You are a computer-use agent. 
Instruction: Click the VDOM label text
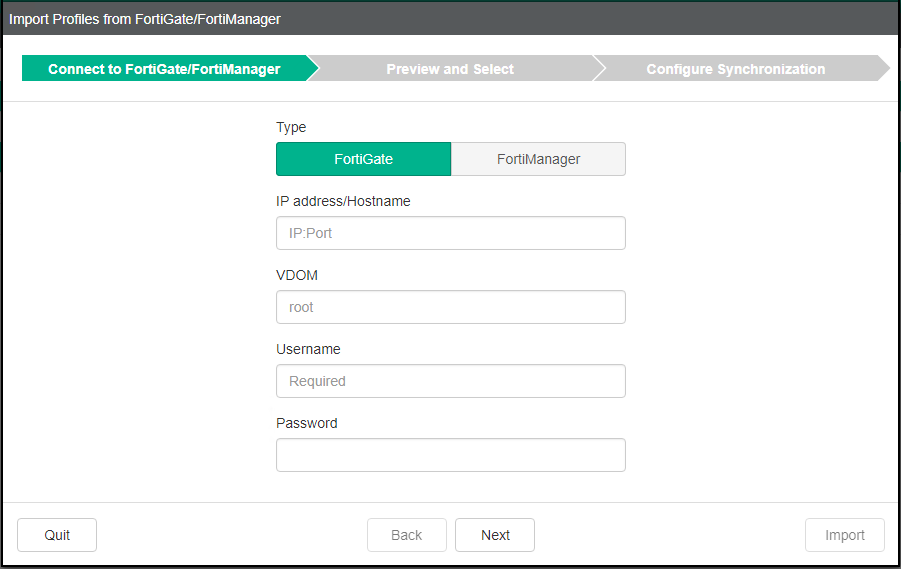click(296, 275)
